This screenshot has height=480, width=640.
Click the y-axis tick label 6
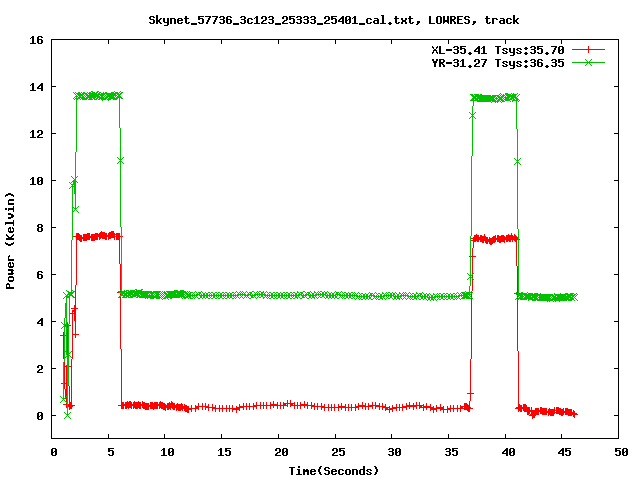coord(40,275)
